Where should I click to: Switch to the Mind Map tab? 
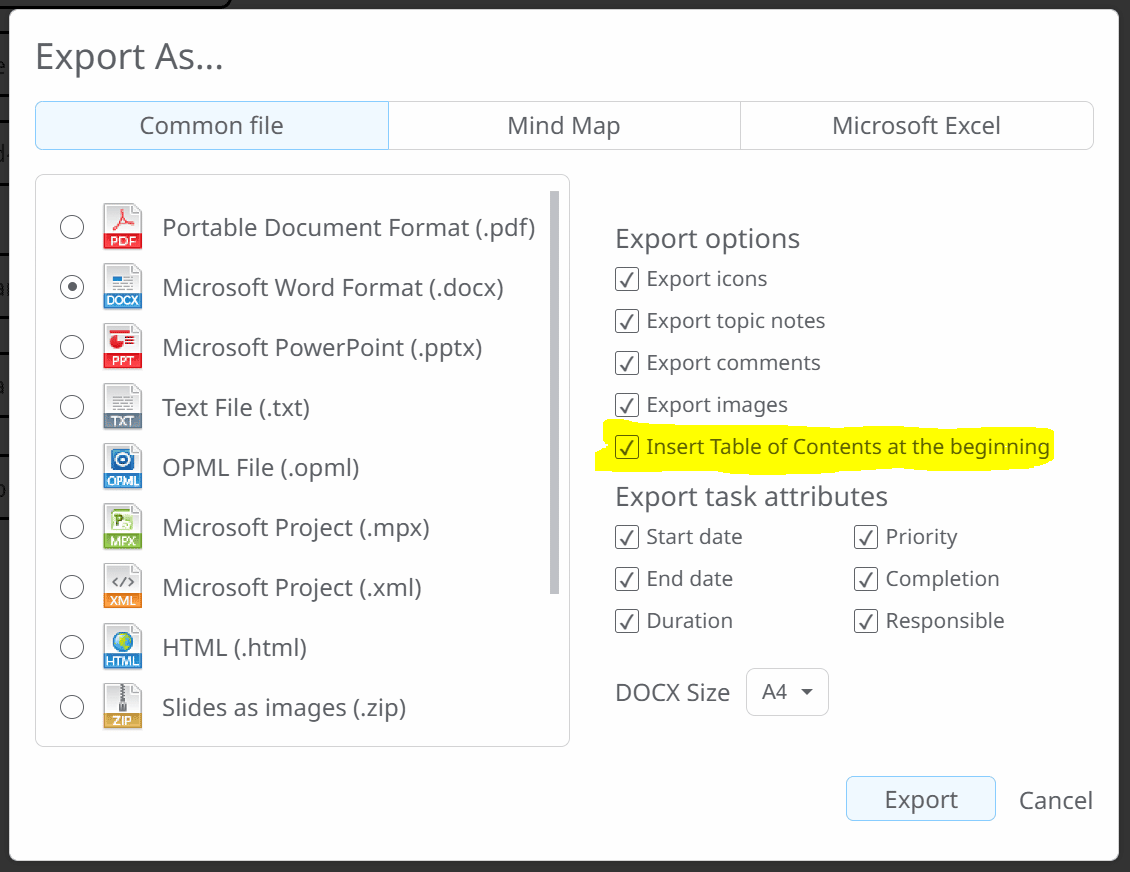click(x=564, y=125)
